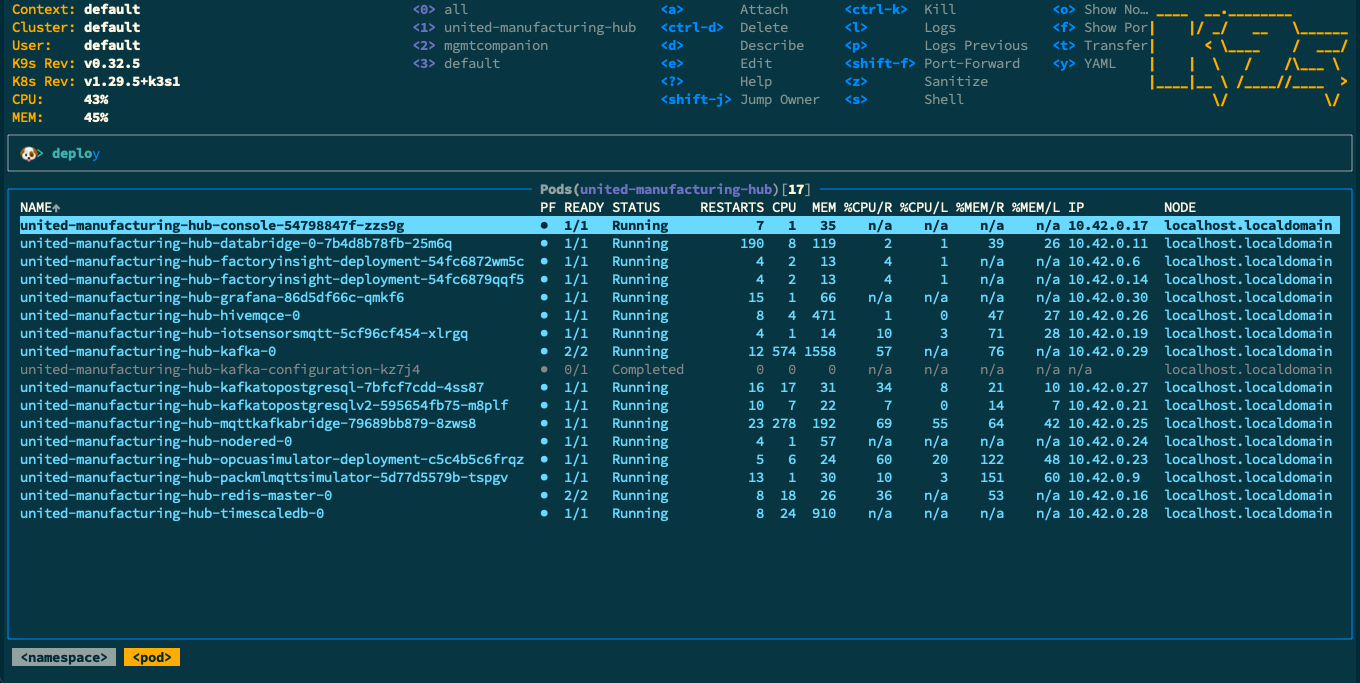Viewport: 1360px width, 683px height.
Task: Click the PF indicator of the selected console pod
Action: [x=544, y=226]
